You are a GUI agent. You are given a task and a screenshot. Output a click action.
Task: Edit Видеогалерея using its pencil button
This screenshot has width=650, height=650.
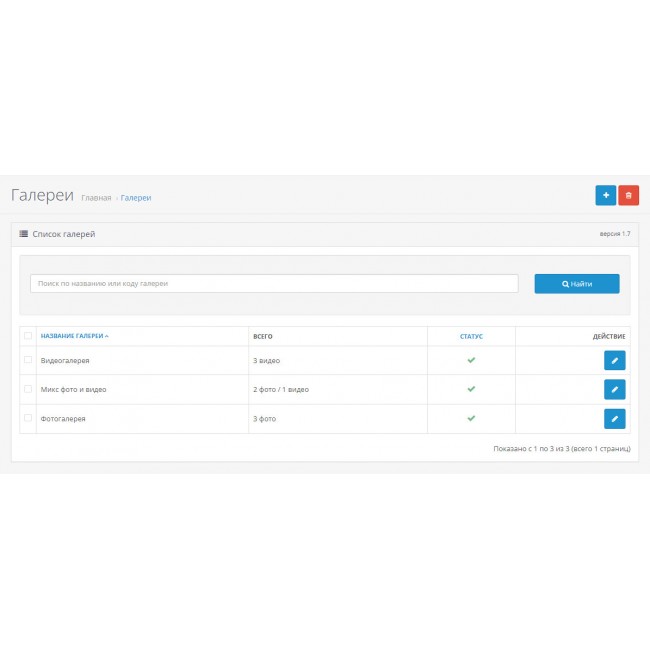[614, 360]
